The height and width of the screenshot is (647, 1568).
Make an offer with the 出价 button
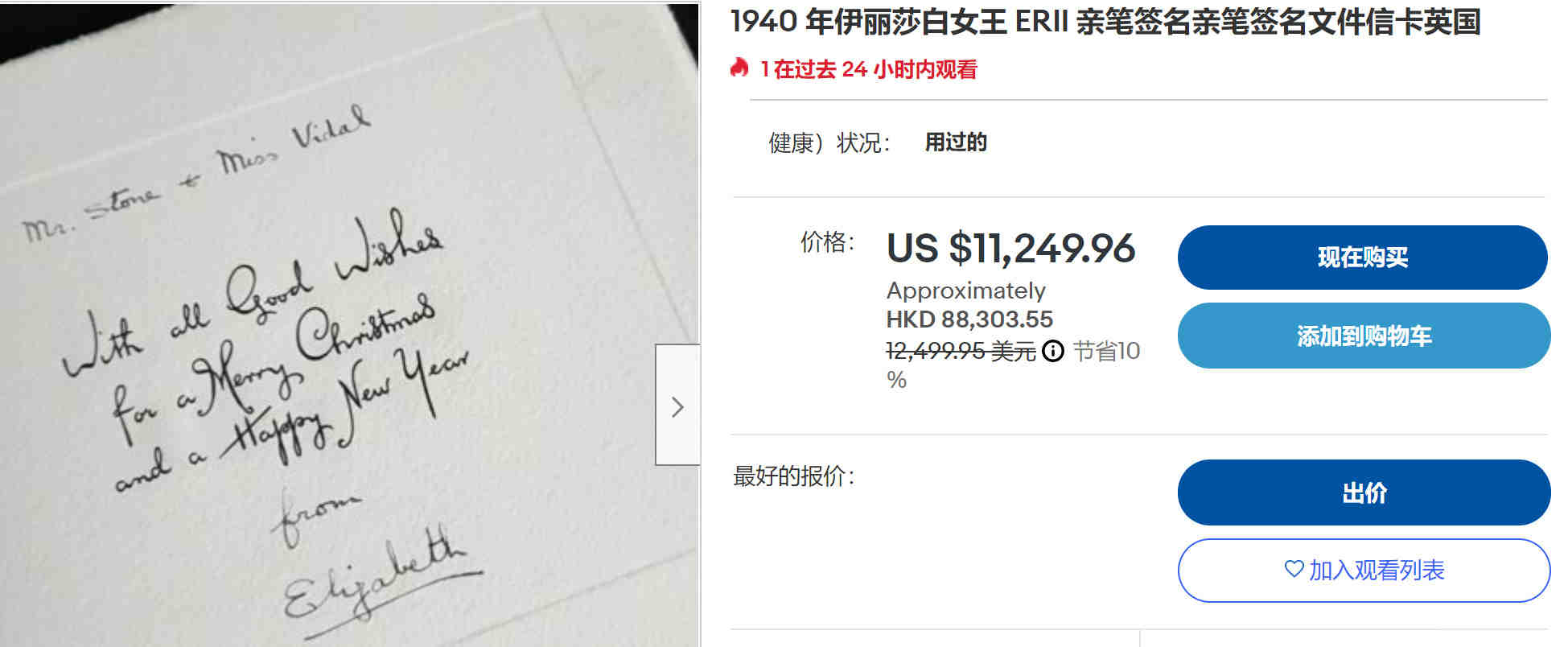(1364, 492)
